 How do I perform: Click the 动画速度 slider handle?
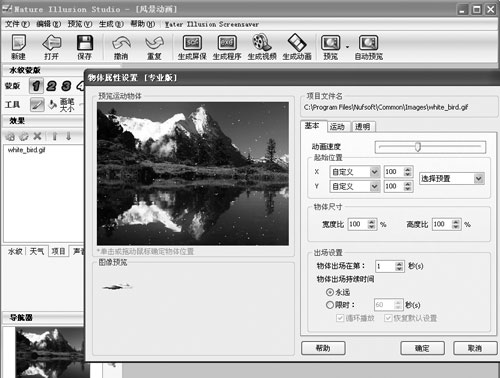click(418, 147)
